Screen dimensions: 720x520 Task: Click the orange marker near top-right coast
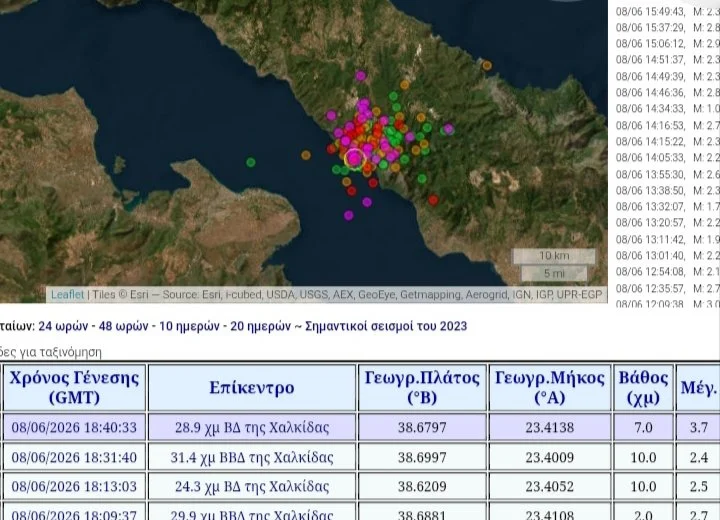coord(487,66)
